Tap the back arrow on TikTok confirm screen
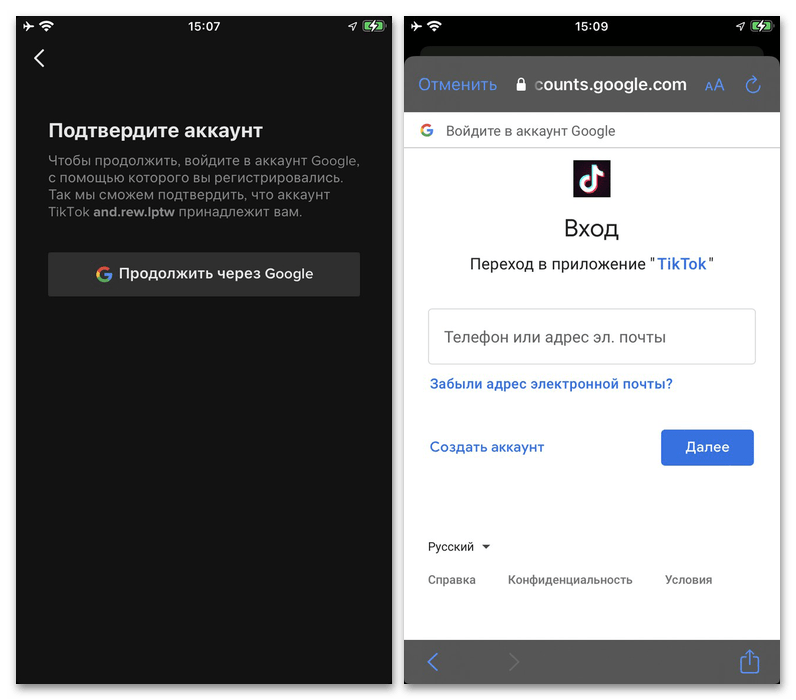This screenshot has width=796, height=700. point(39,58)
